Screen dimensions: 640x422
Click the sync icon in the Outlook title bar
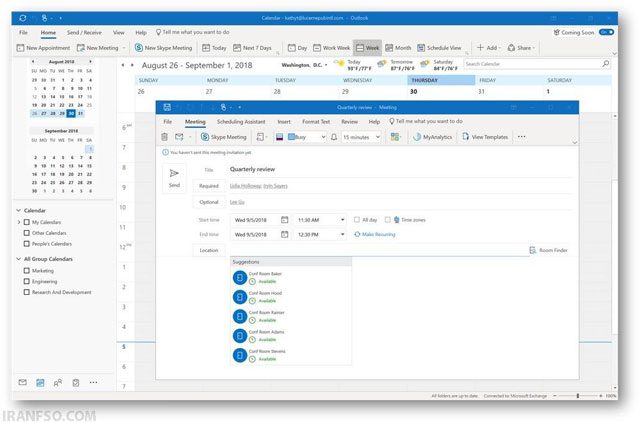(x=22, y=18)
